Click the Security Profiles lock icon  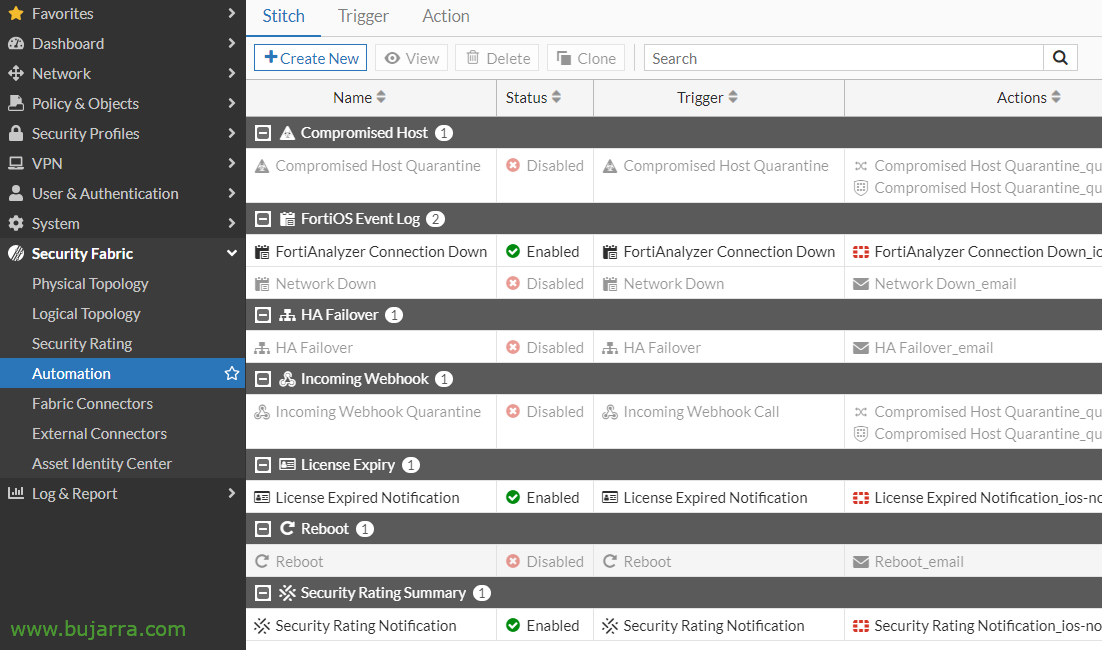coord(16,134)
